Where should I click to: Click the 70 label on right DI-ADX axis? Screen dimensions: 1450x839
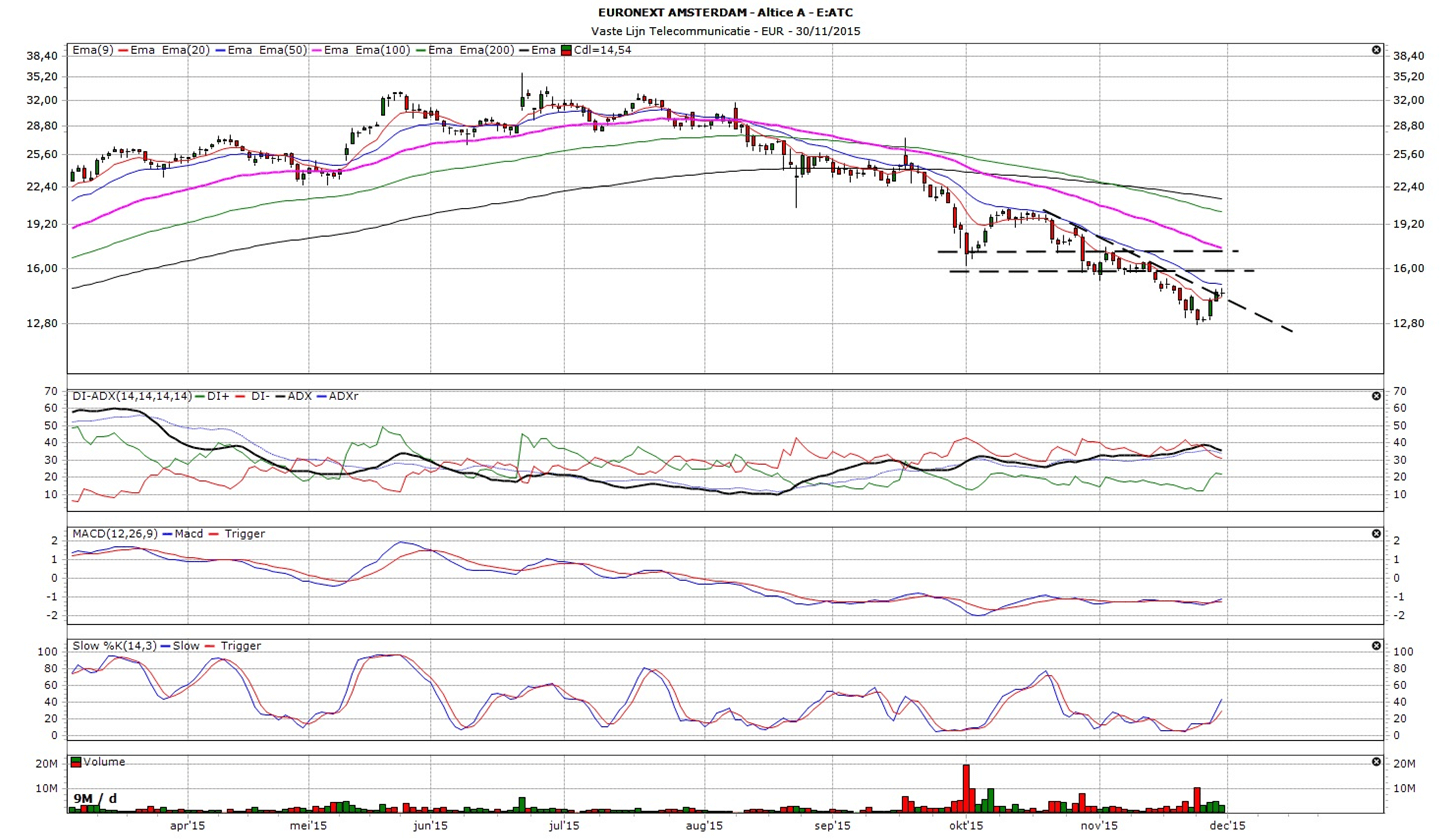tap(1398, 391)
